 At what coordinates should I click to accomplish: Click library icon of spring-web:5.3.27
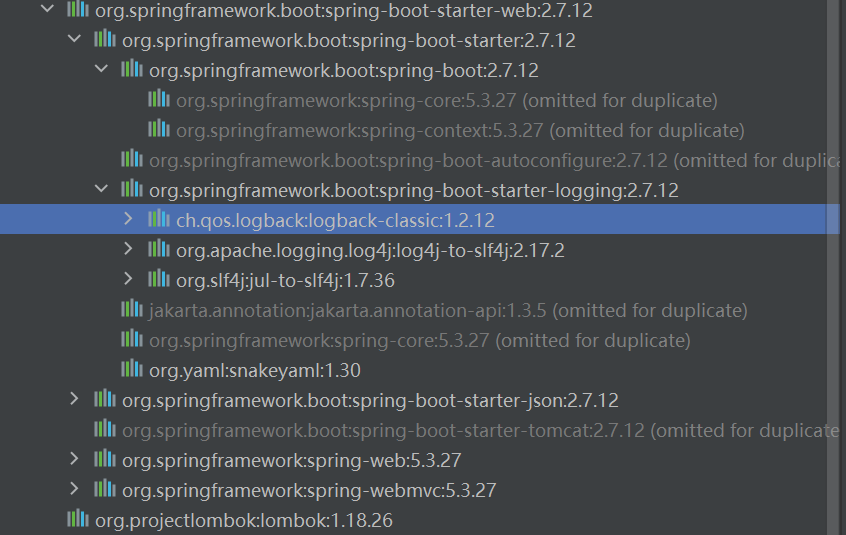click(105, 459)
